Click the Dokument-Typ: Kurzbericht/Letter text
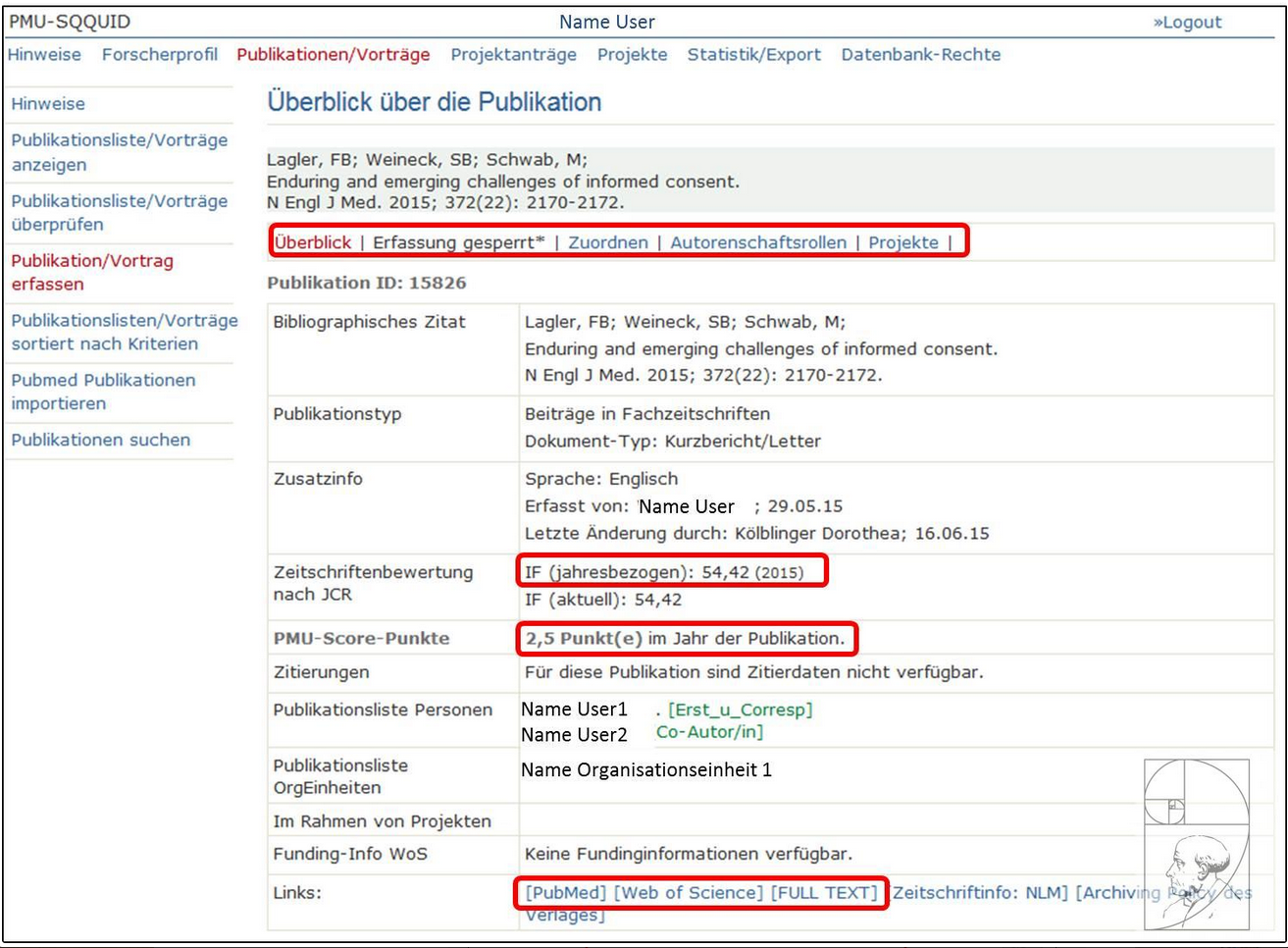Screen dimensions: 1288x948 point(673,442)
